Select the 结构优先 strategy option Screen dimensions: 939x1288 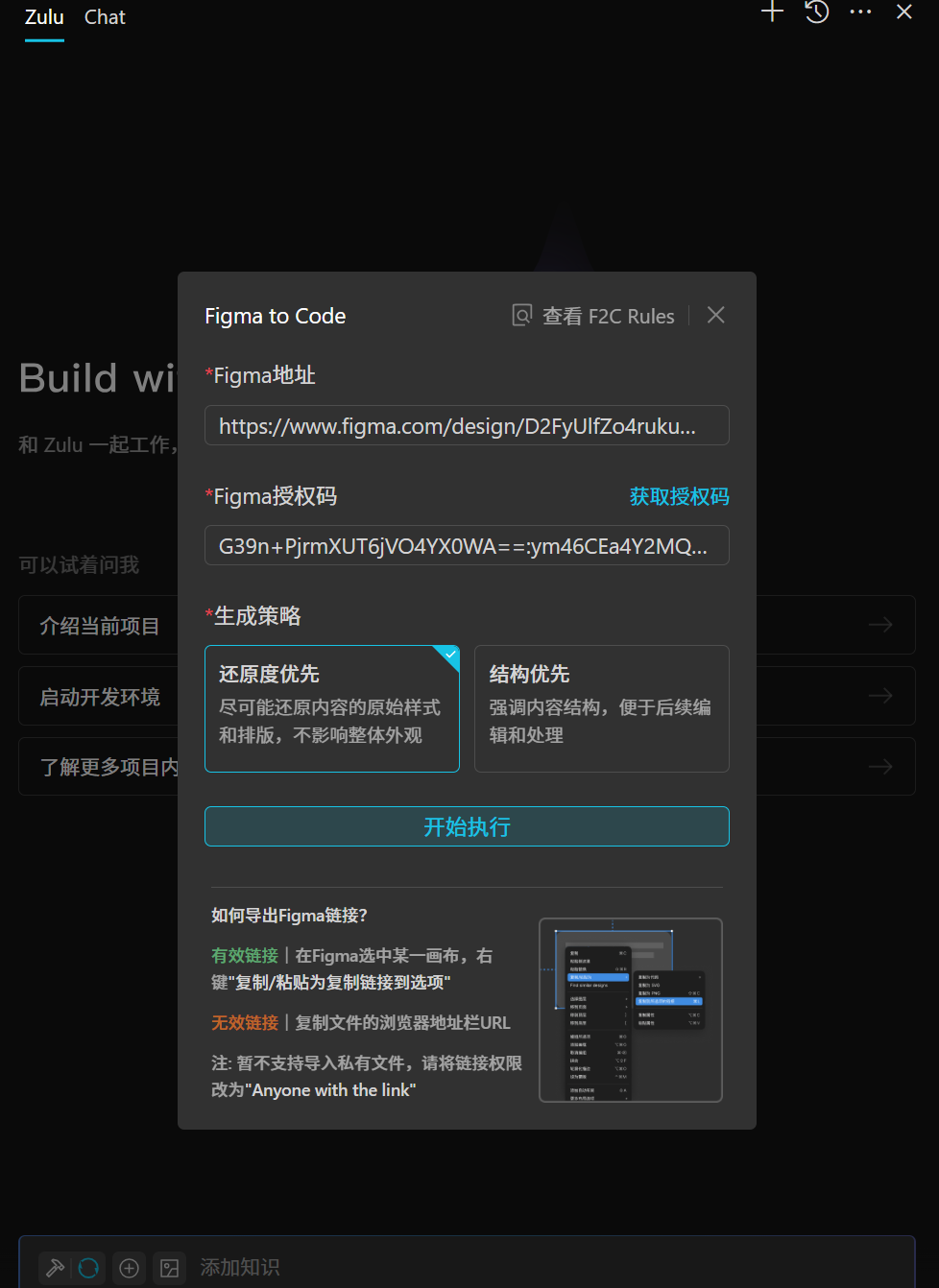pyautogui.click(x=601, y=708)
